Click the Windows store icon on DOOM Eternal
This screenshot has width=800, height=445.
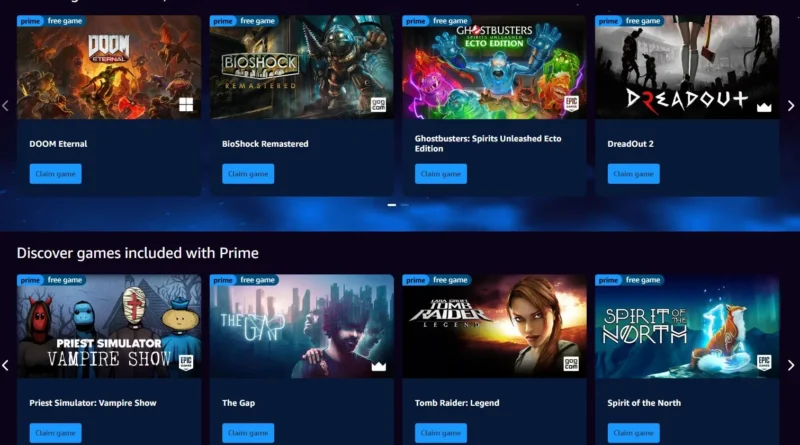pos(186,105)
